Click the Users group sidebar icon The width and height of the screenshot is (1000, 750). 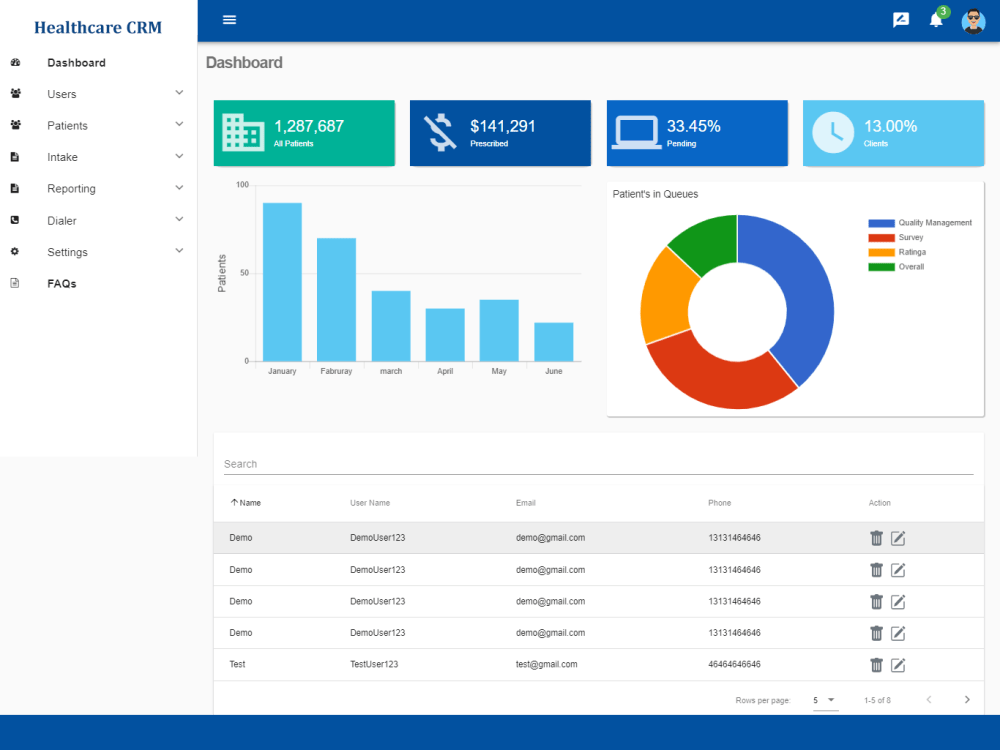click(15, 94)
